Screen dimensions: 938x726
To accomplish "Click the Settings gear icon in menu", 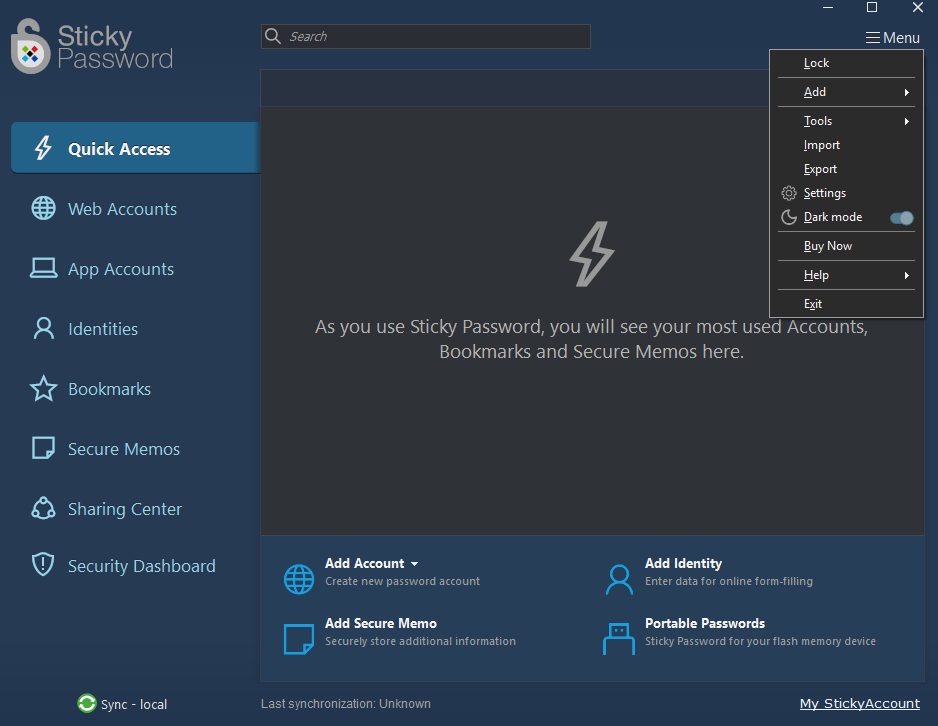I will tap(789, 193).
